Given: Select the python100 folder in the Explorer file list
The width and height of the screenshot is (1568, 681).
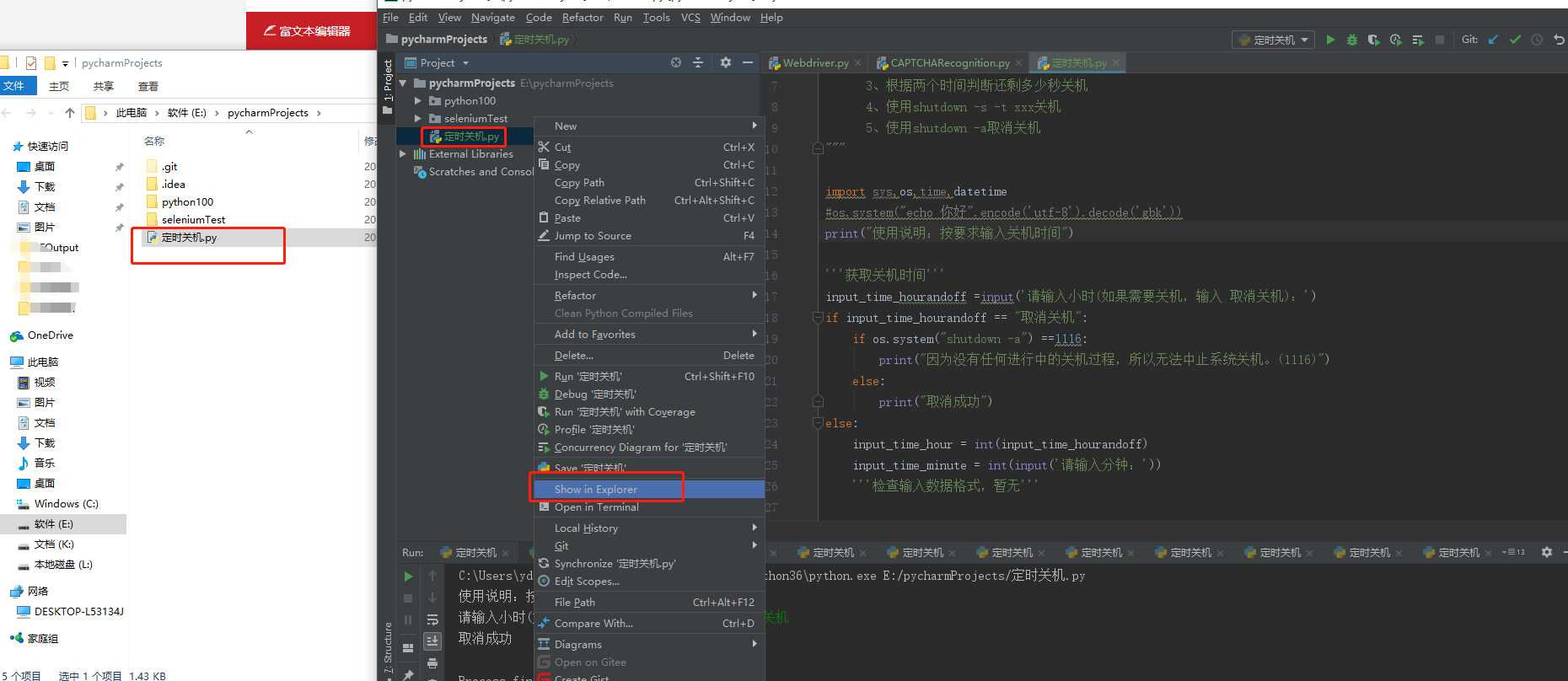Looking at the screenshot, I should tap(187, 201).
